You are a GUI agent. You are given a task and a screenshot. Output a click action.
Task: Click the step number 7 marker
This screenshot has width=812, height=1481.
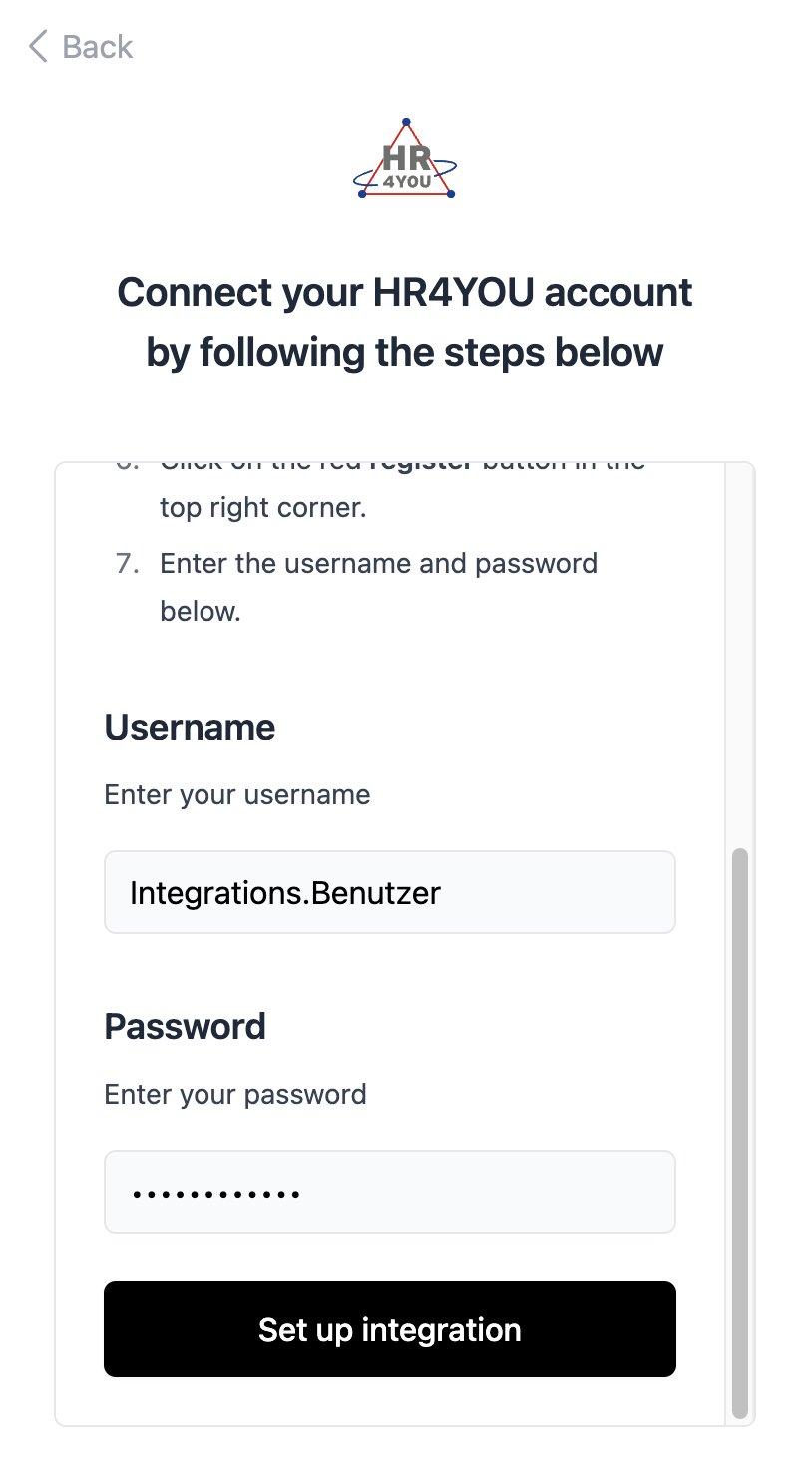[x=127, y=563]
